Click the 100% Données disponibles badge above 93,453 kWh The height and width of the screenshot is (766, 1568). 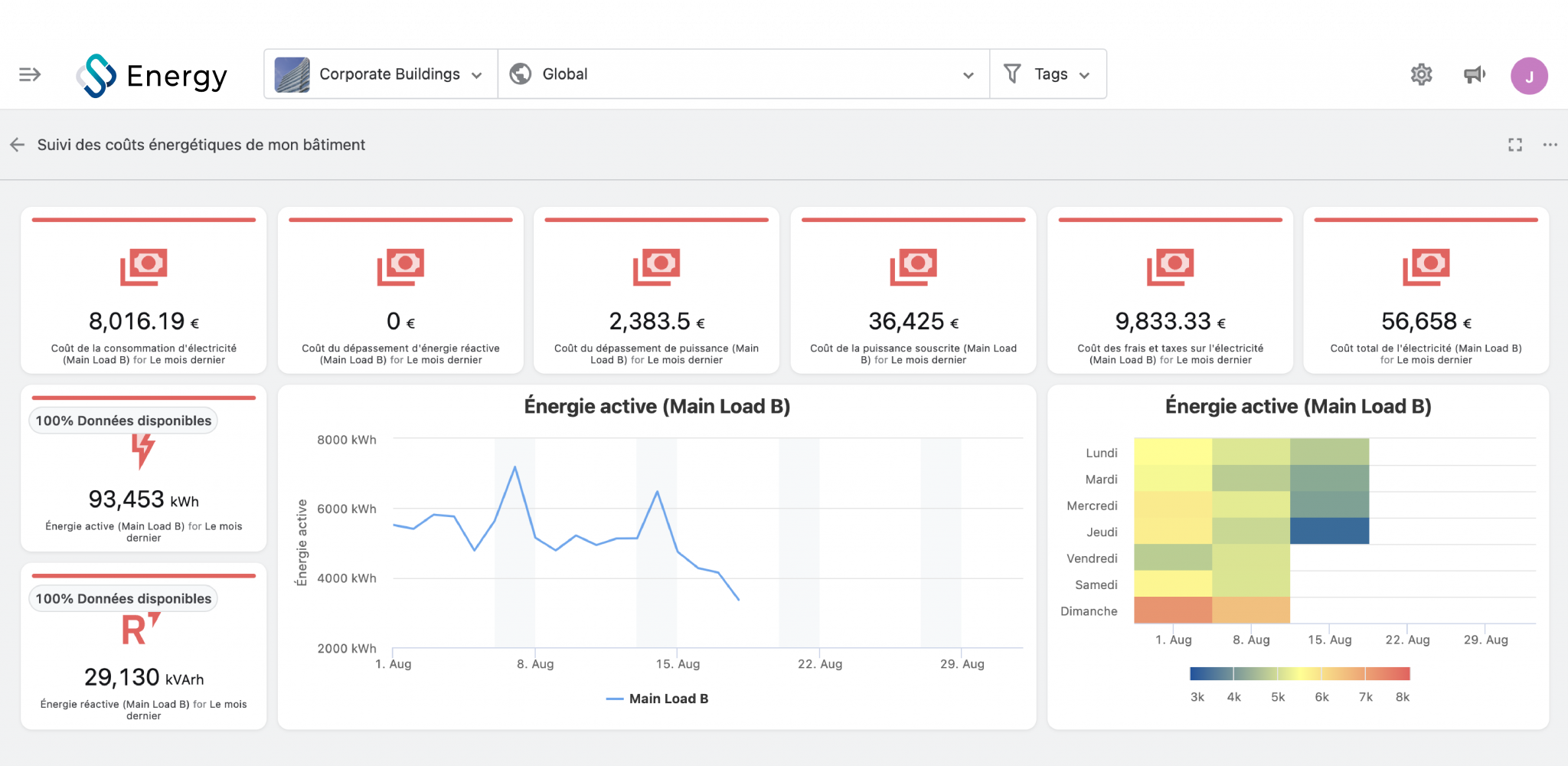(x=123, y=421)
